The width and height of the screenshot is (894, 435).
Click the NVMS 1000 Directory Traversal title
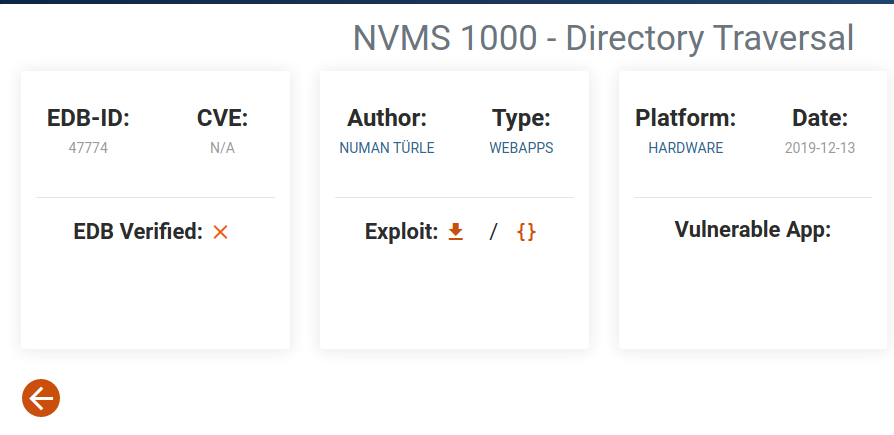pos(603,38)
